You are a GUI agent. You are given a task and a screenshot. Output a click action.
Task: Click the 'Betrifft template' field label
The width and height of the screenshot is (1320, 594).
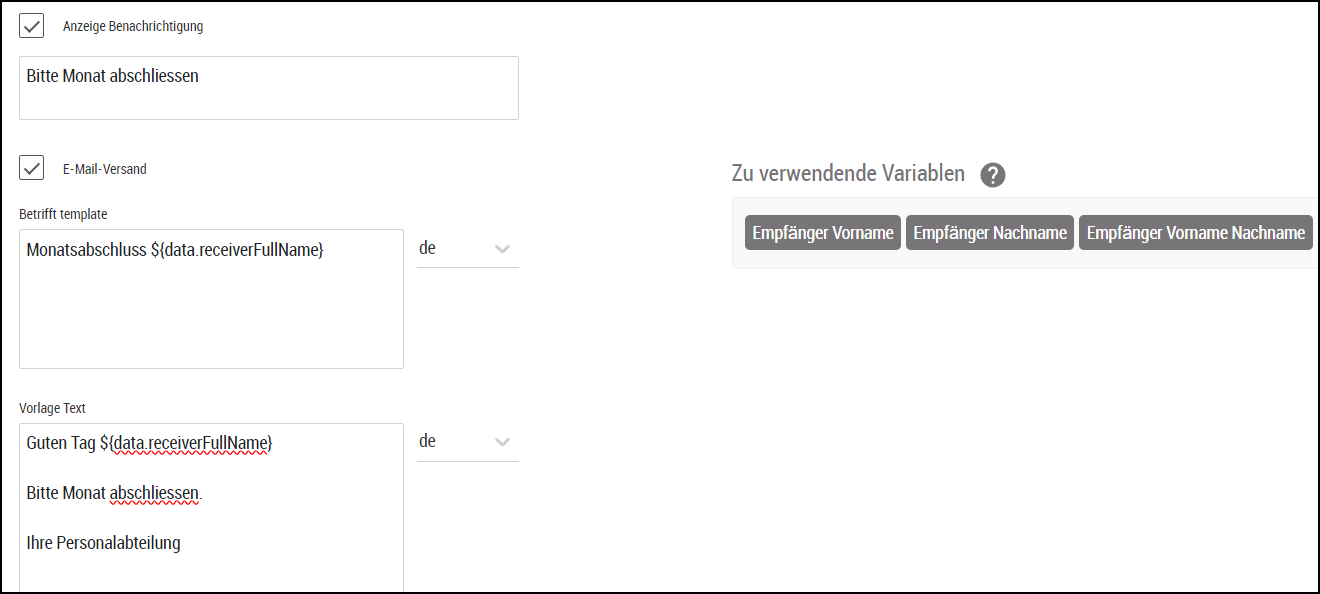pyautogui.click(x=63, y=214)
